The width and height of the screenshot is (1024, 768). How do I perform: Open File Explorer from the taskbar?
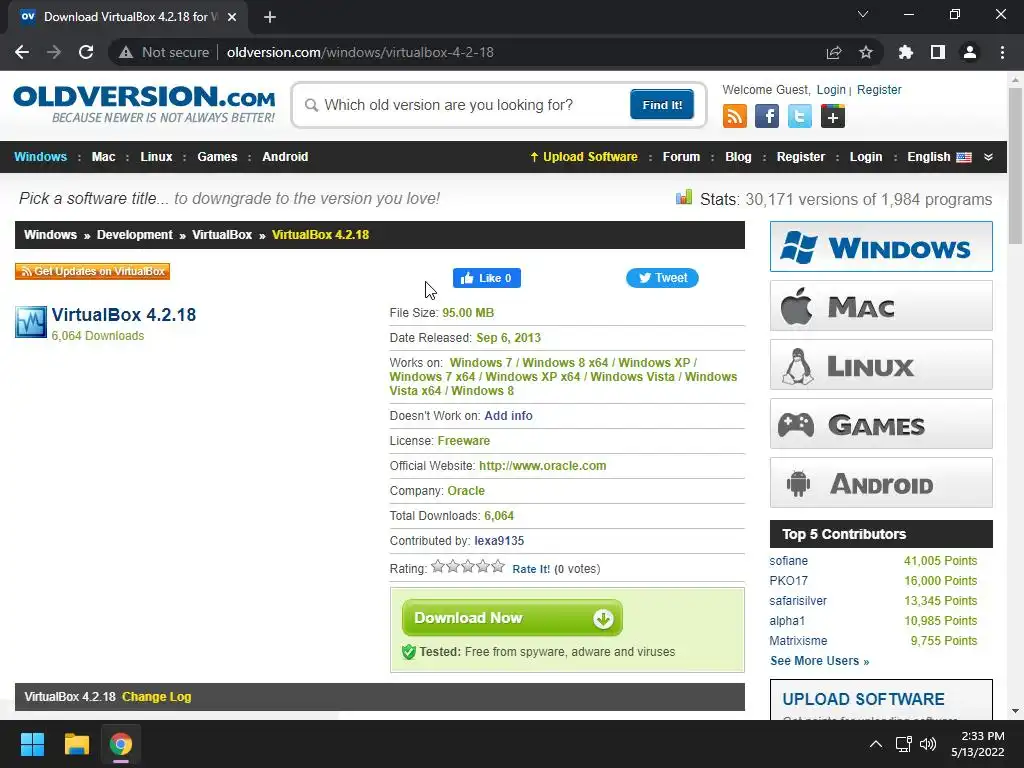pyautogui.click(x=76, y=744)
